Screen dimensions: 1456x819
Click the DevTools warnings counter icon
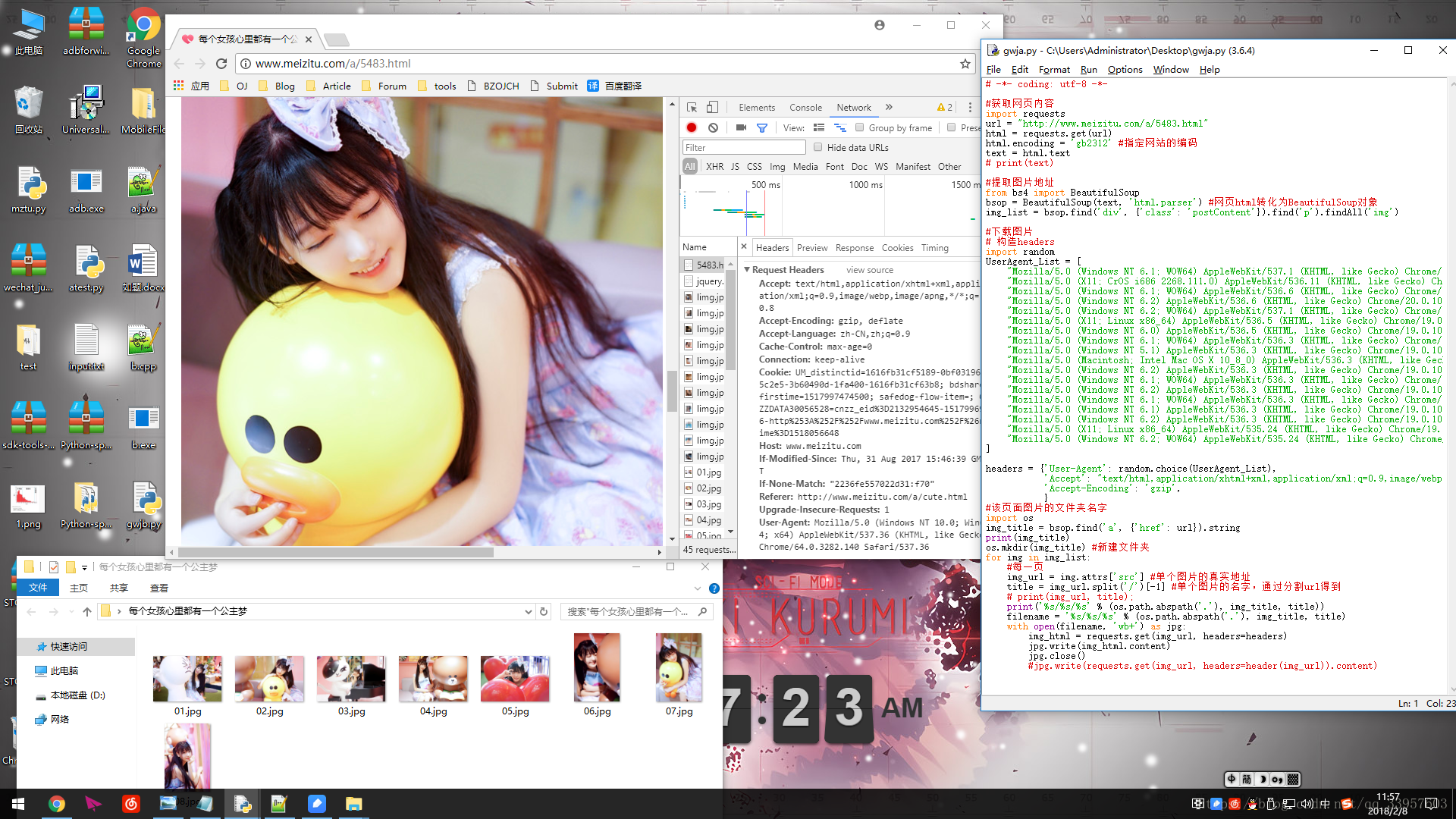[x=945, y=108]
